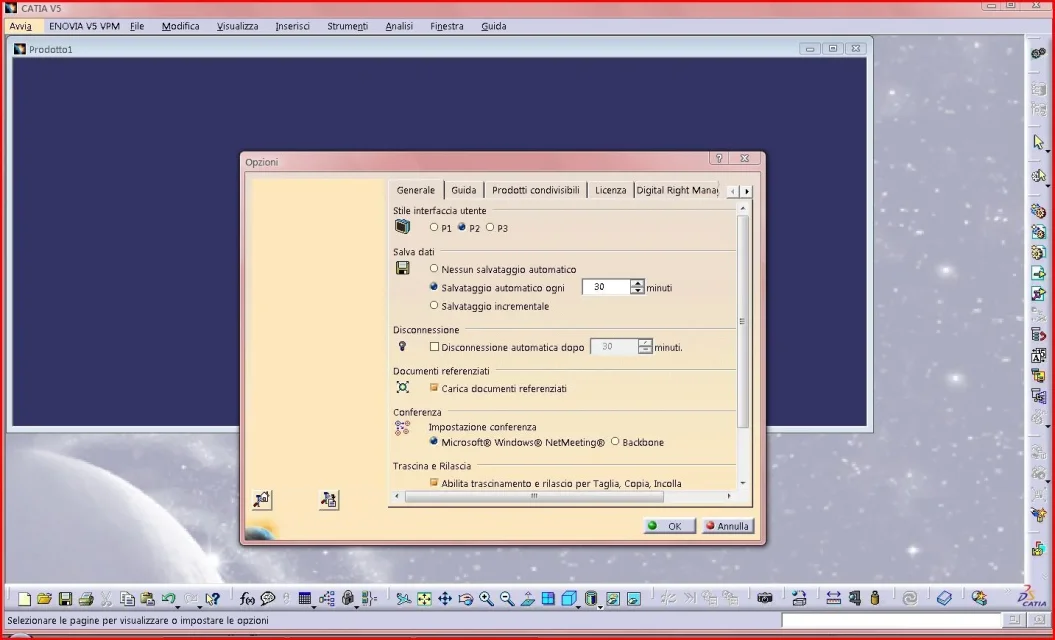This screenshot has height=640, width=1055.
Task: Expand the Undo history dropdown arrow
Action: [x=178, y=606]
